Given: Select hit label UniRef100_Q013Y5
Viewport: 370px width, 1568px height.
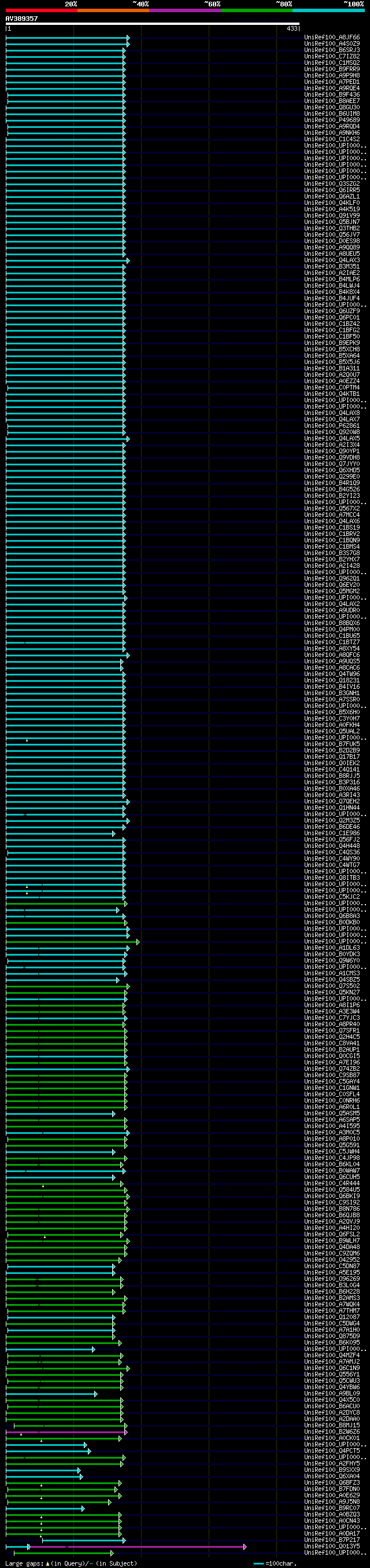Looking at the screenshot, I should point(332,1546).
